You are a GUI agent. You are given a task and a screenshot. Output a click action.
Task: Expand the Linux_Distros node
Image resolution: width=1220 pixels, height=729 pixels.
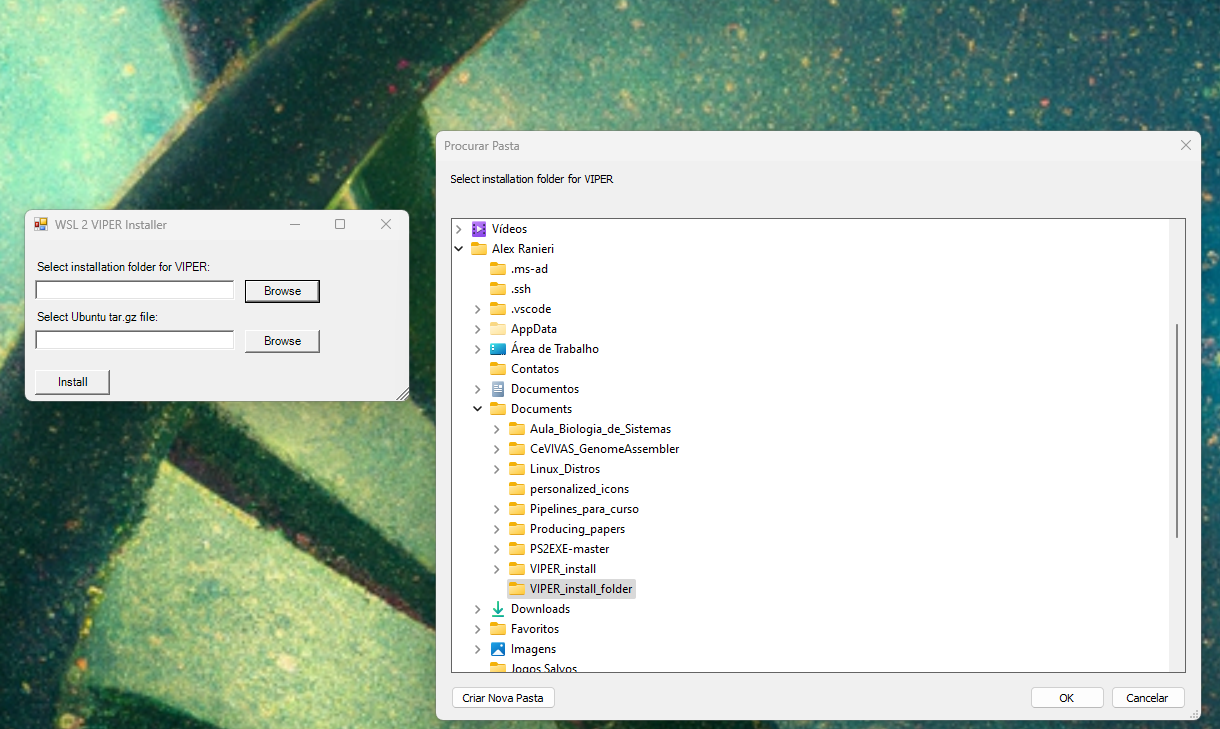click(497, 469)
